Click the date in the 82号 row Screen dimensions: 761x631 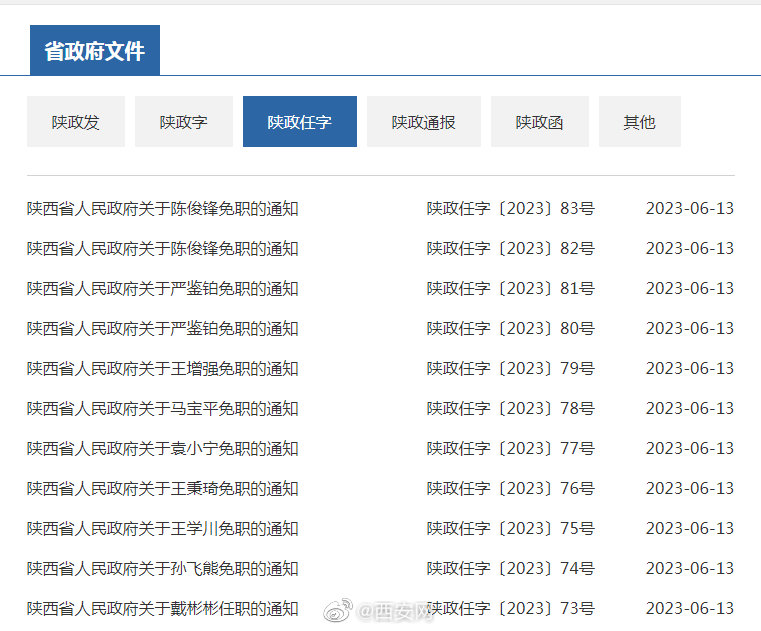690,249
